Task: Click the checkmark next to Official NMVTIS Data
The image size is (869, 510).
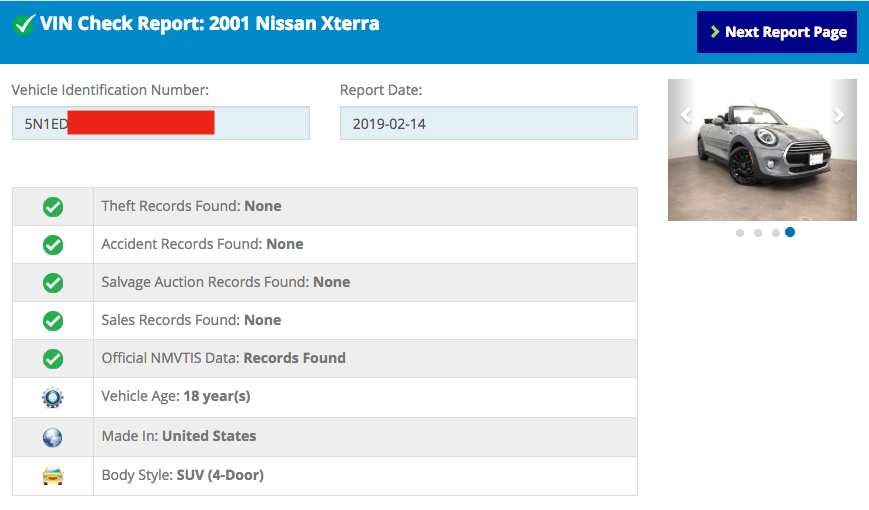Action: point(53,359)
